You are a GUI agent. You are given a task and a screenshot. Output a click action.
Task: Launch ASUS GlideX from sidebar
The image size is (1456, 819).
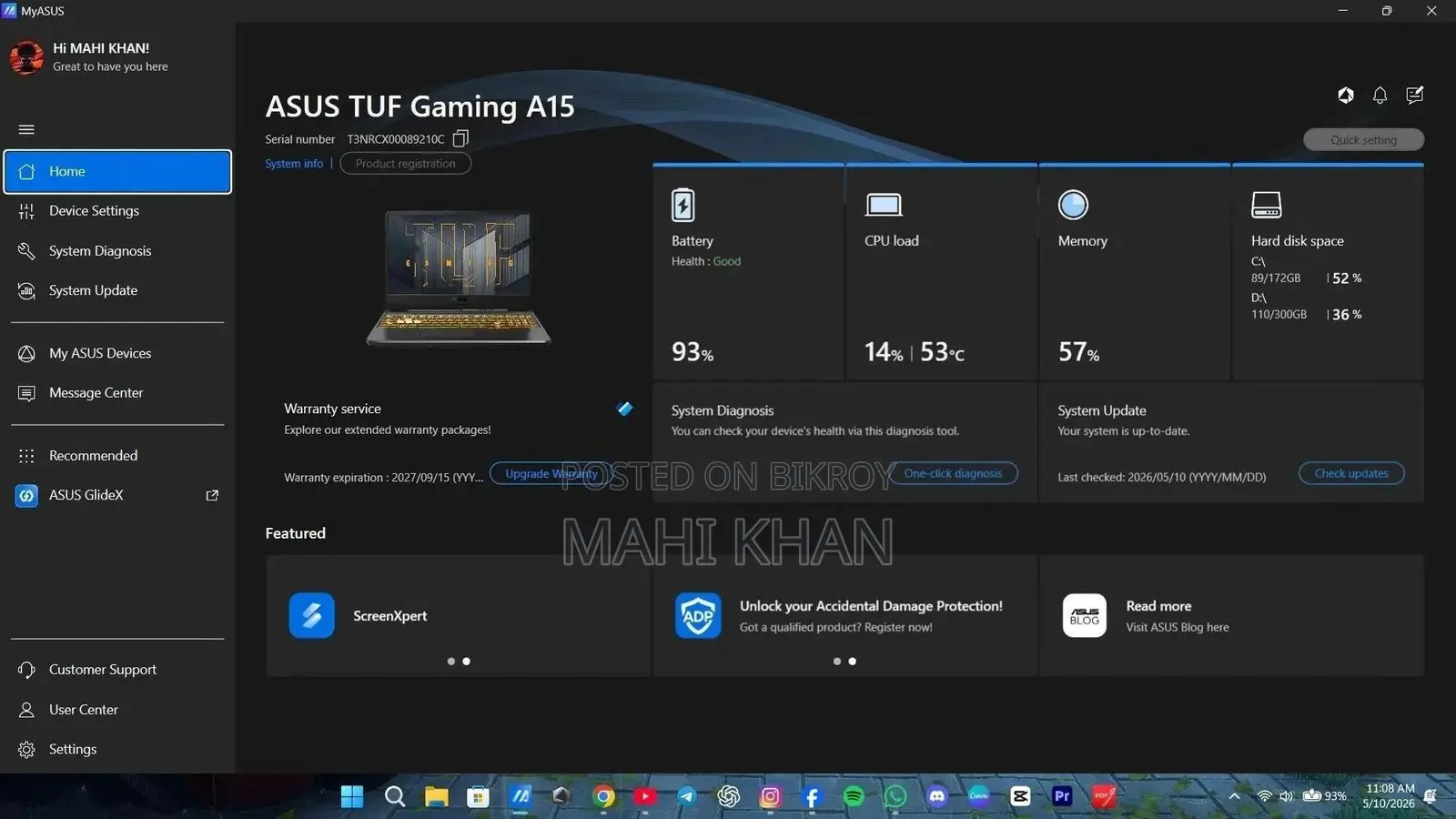coord(117,495)
